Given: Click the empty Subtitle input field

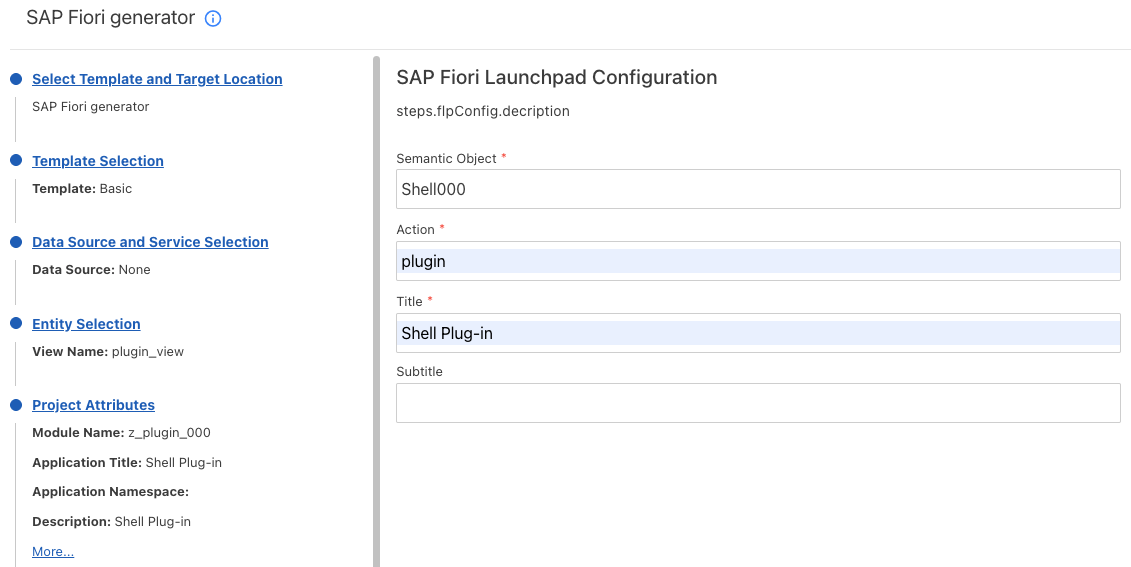Looking at the screenshot, I should (x=758, y=403).
